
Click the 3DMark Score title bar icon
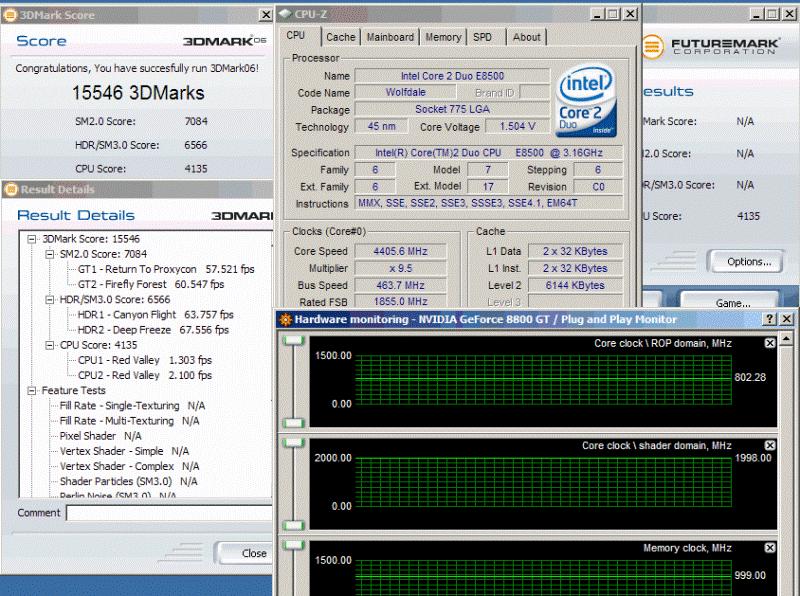click(x=10, y=15)
